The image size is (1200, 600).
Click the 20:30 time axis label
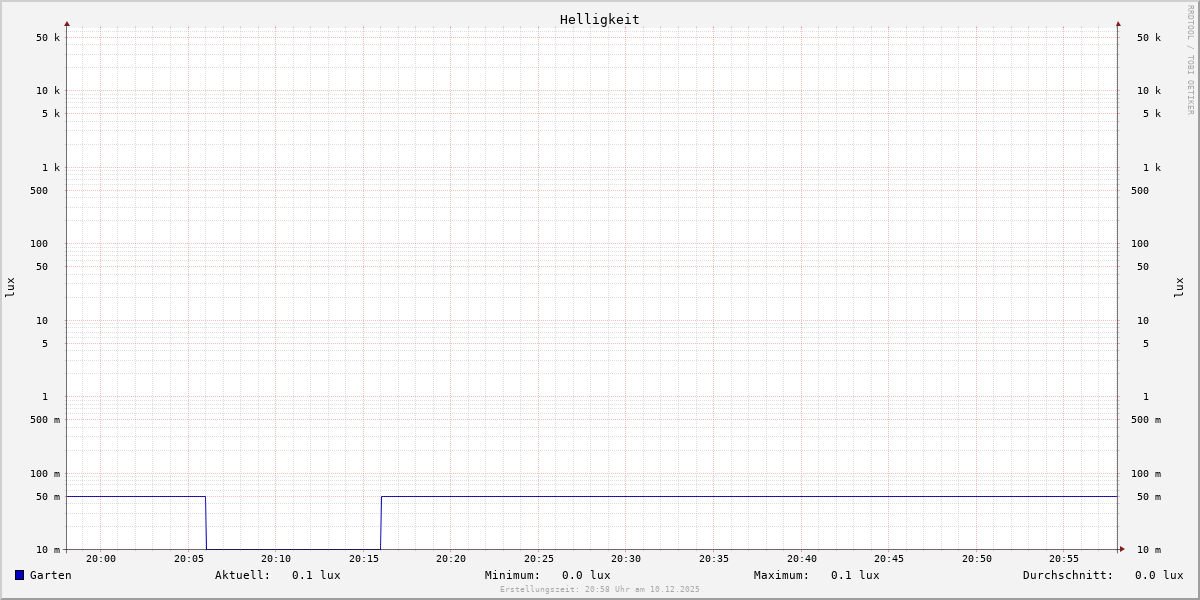coord(626,559)
